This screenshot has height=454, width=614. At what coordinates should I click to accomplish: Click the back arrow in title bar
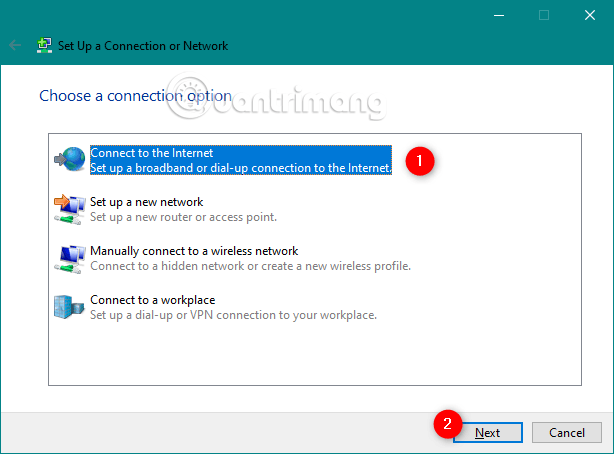(x=15, y=46)
